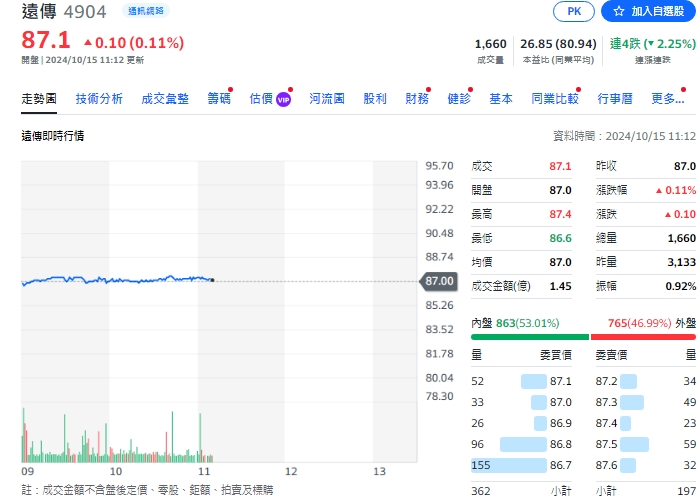Click the ask 小計 197 total
The width and height of the screenshot is (699, 504).
click(687, 491)
